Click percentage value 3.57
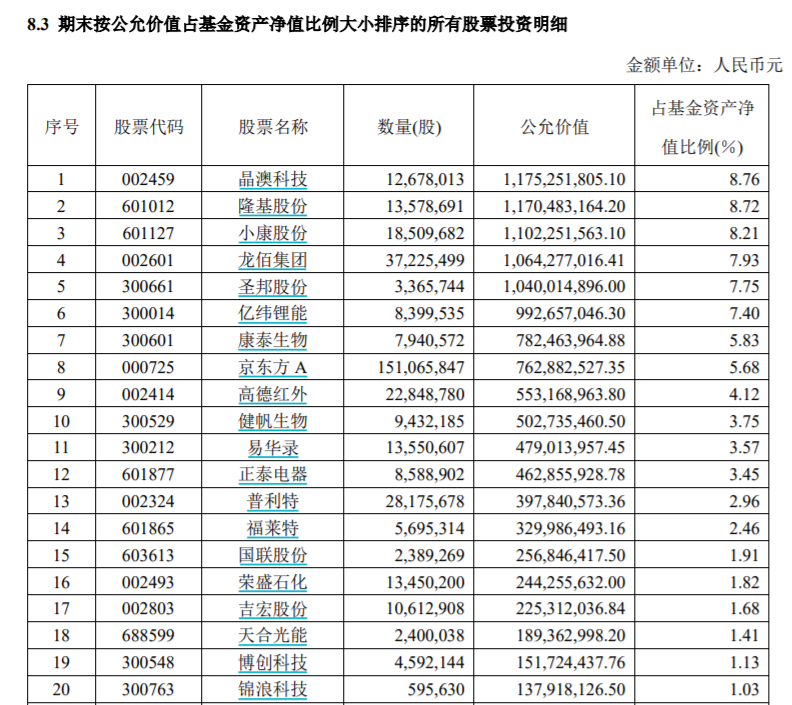 pos(744,448)
